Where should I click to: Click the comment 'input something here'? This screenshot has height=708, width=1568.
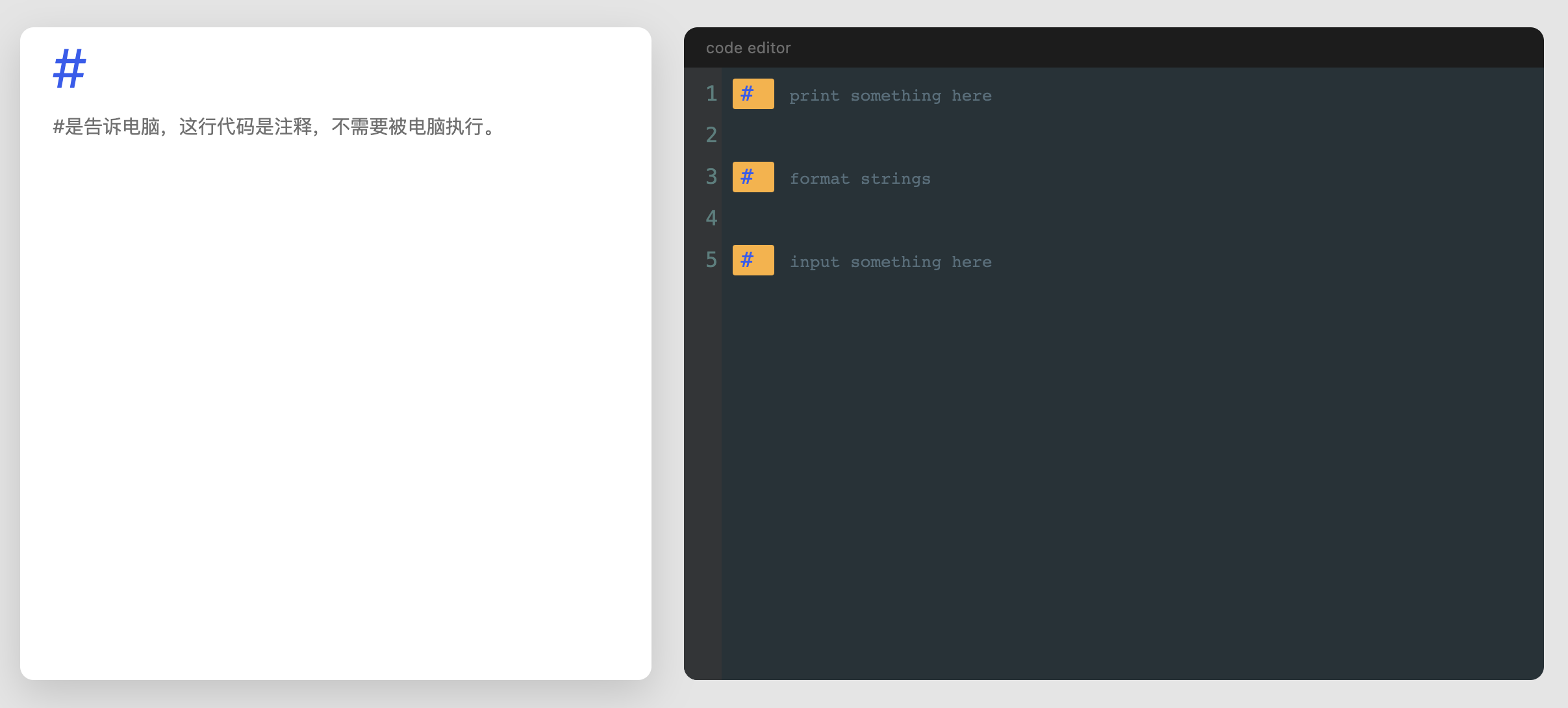(x=891, y=262)
